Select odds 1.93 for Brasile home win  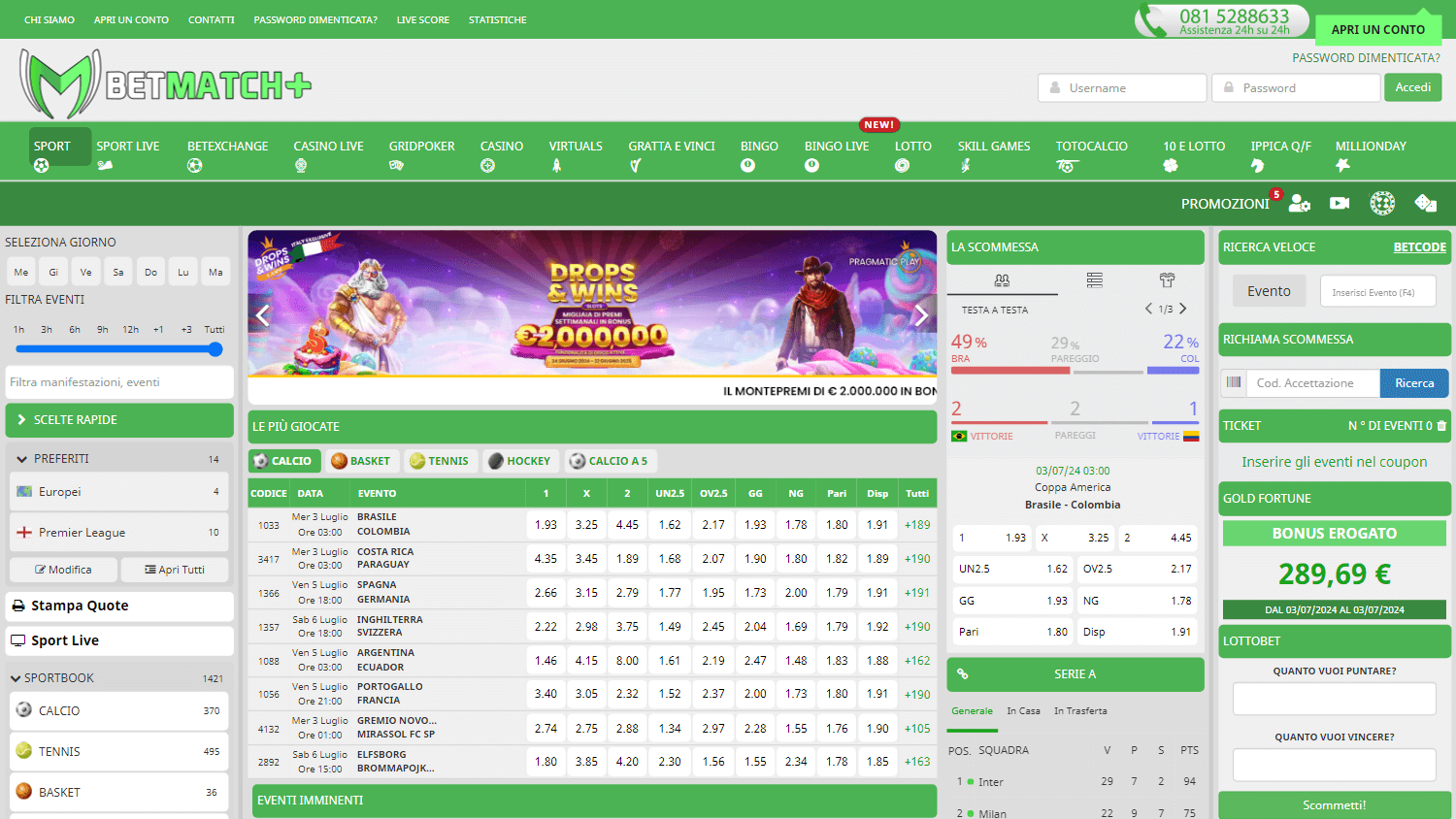[x=546, y=525]
